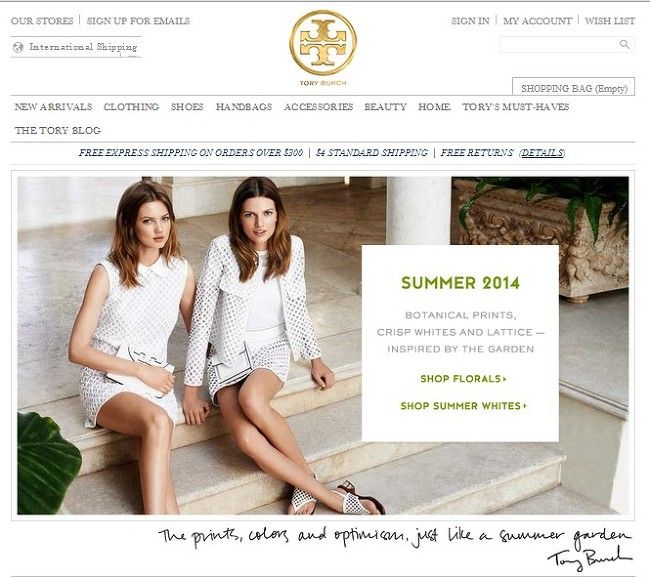
Task: Open the Beauty section
Action: [x=385, y=107]
